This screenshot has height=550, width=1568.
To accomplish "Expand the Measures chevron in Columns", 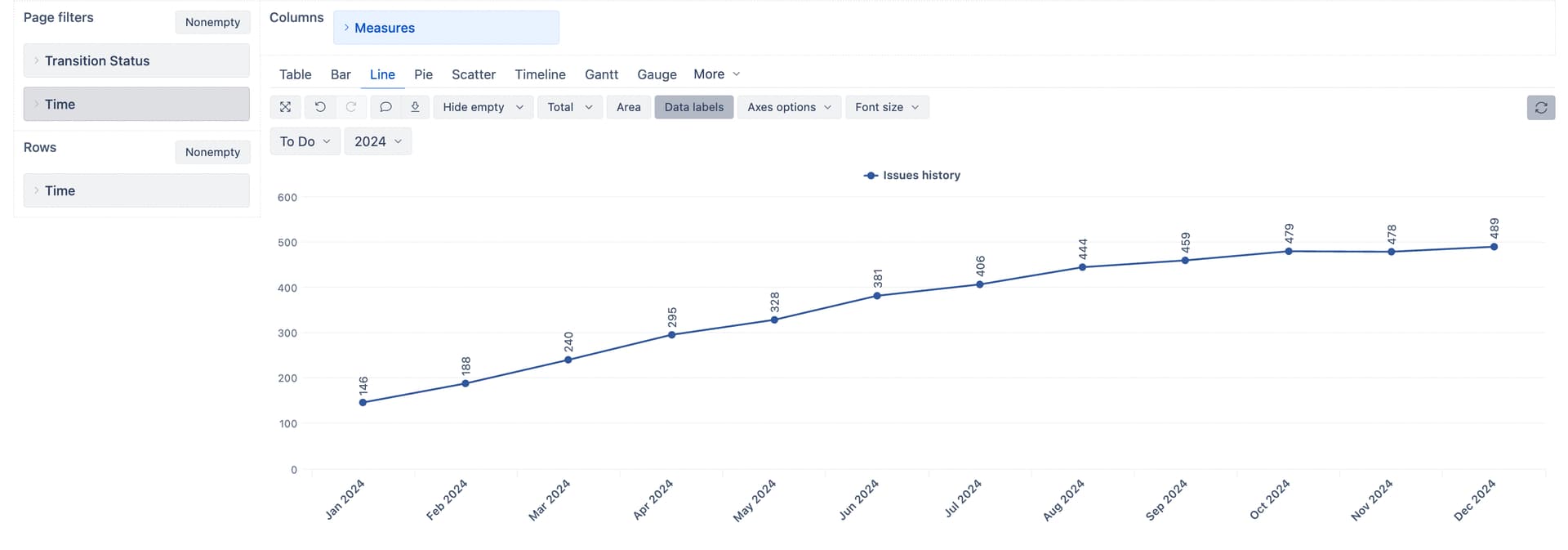I will 346,28.
